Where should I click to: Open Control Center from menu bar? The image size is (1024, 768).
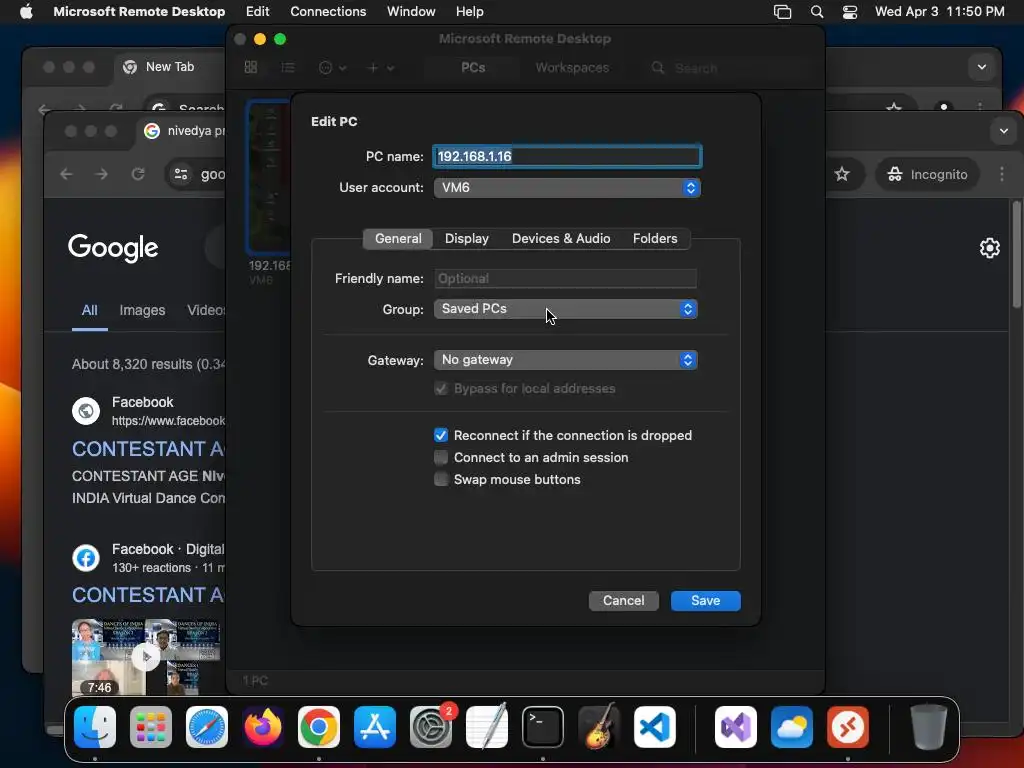click(850, 12)
